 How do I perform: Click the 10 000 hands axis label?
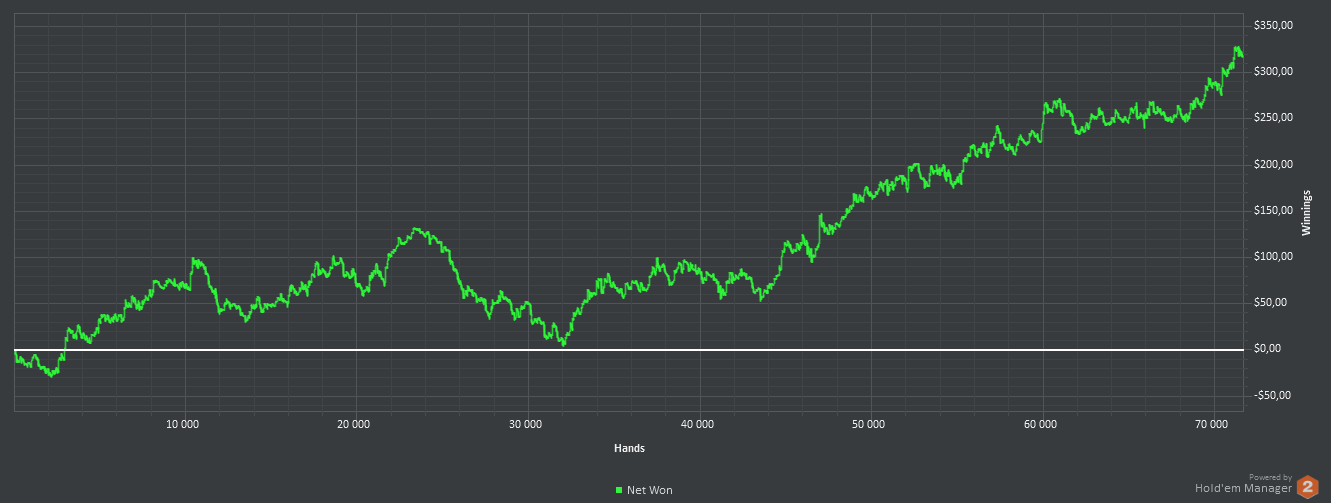[x=183, y=424]
